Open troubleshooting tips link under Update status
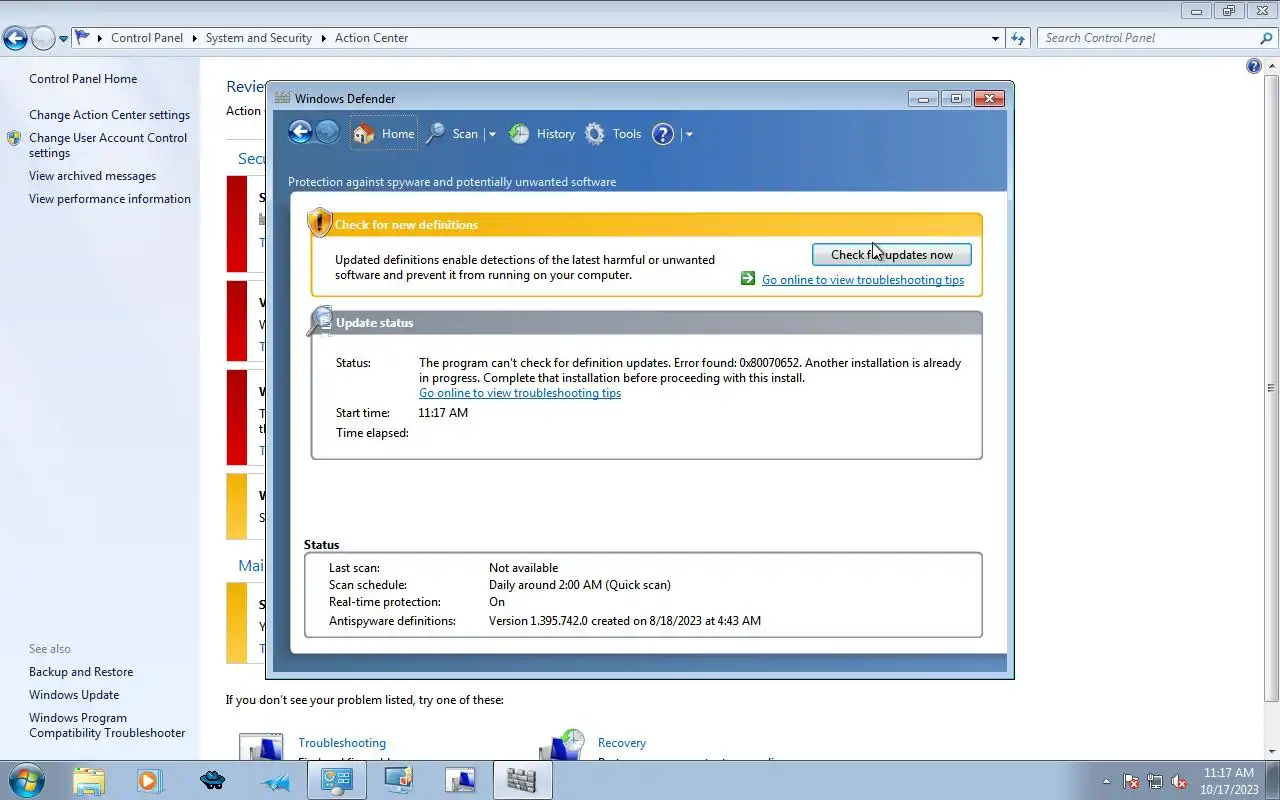Screen dimensions: 1280x800 520,393
